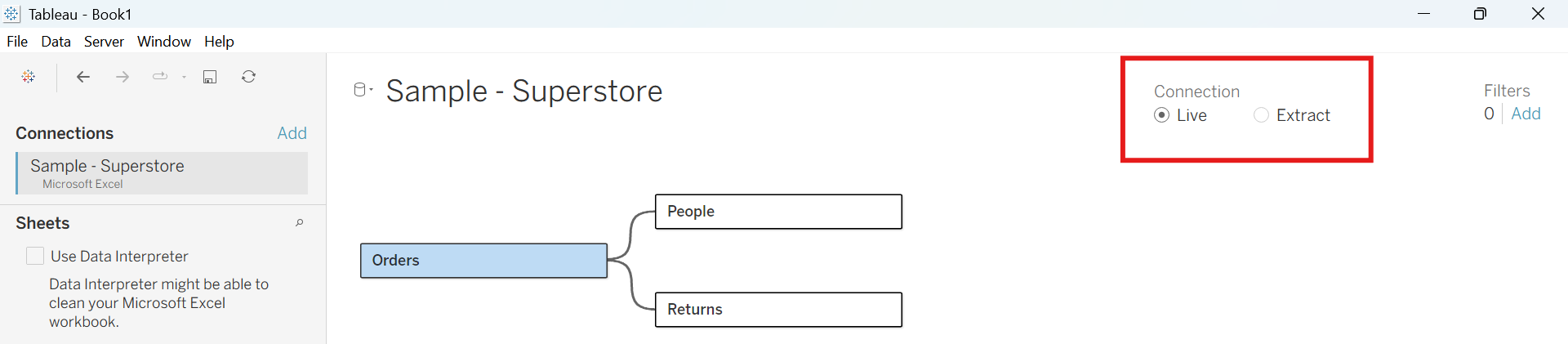Click the Tableau logo in title bar
1568x344 pixels.
tap(12, 14)
